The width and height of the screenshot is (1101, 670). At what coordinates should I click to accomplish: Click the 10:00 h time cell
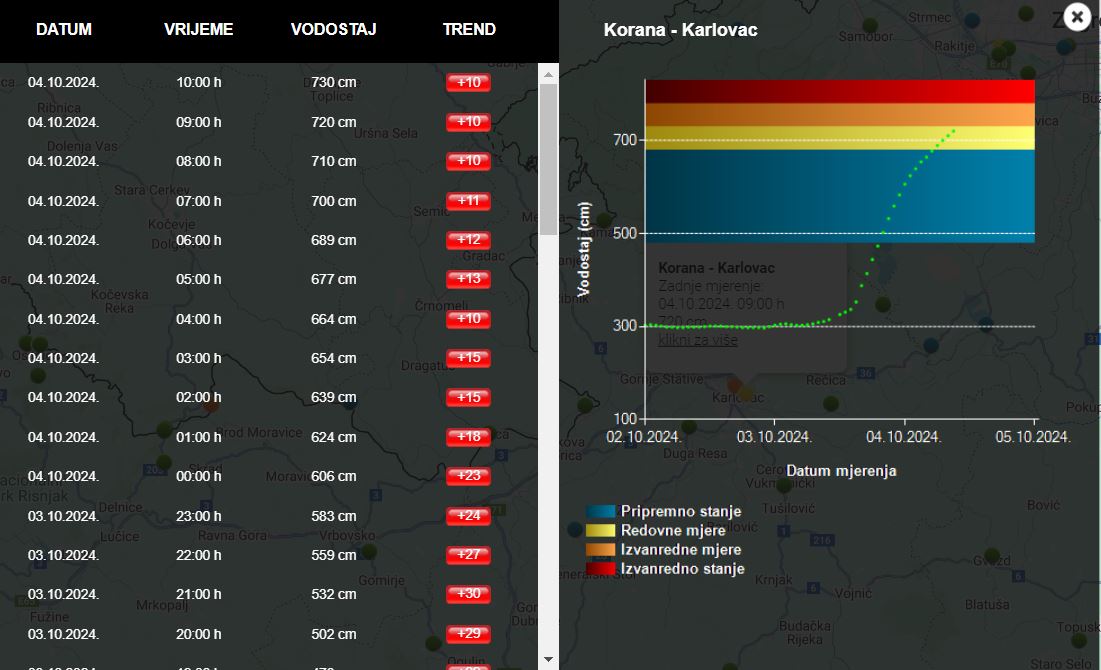(199, 82)
